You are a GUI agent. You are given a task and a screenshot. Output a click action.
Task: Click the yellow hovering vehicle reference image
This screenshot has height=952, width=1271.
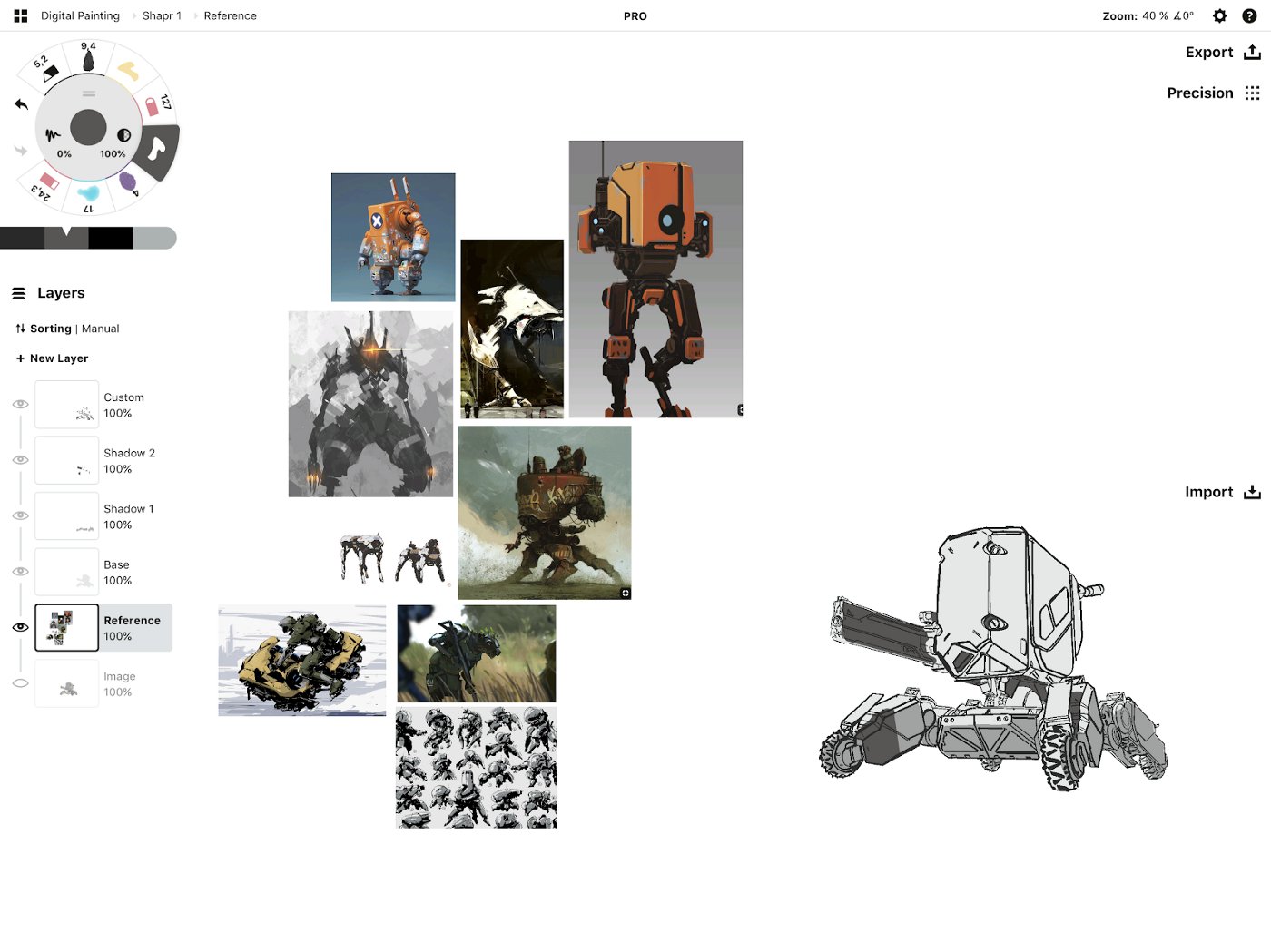pyautogui.click(x=302, y=661)
